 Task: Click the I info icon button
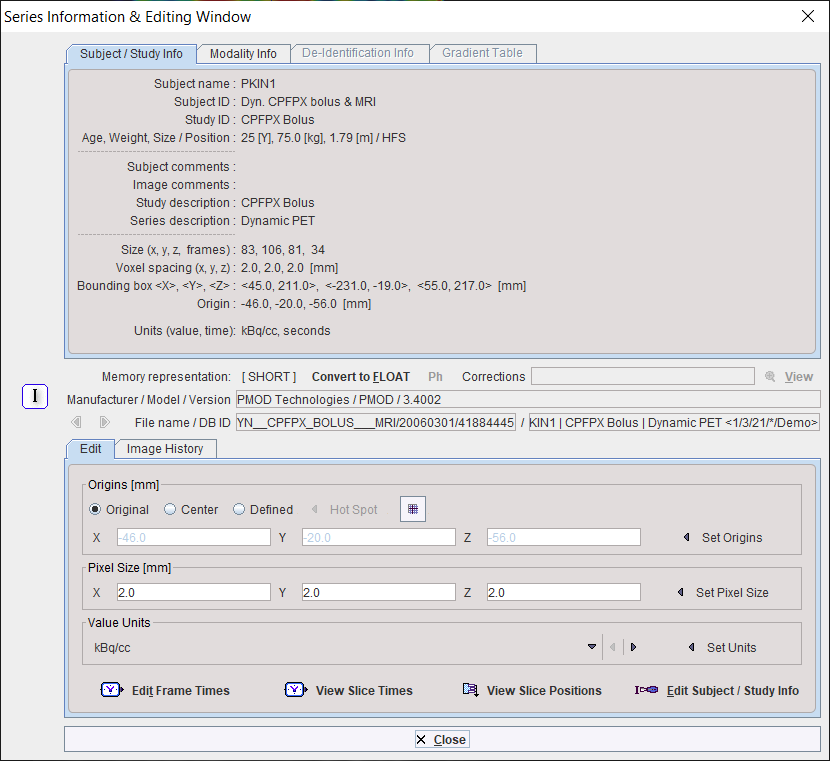coord(35,396)
